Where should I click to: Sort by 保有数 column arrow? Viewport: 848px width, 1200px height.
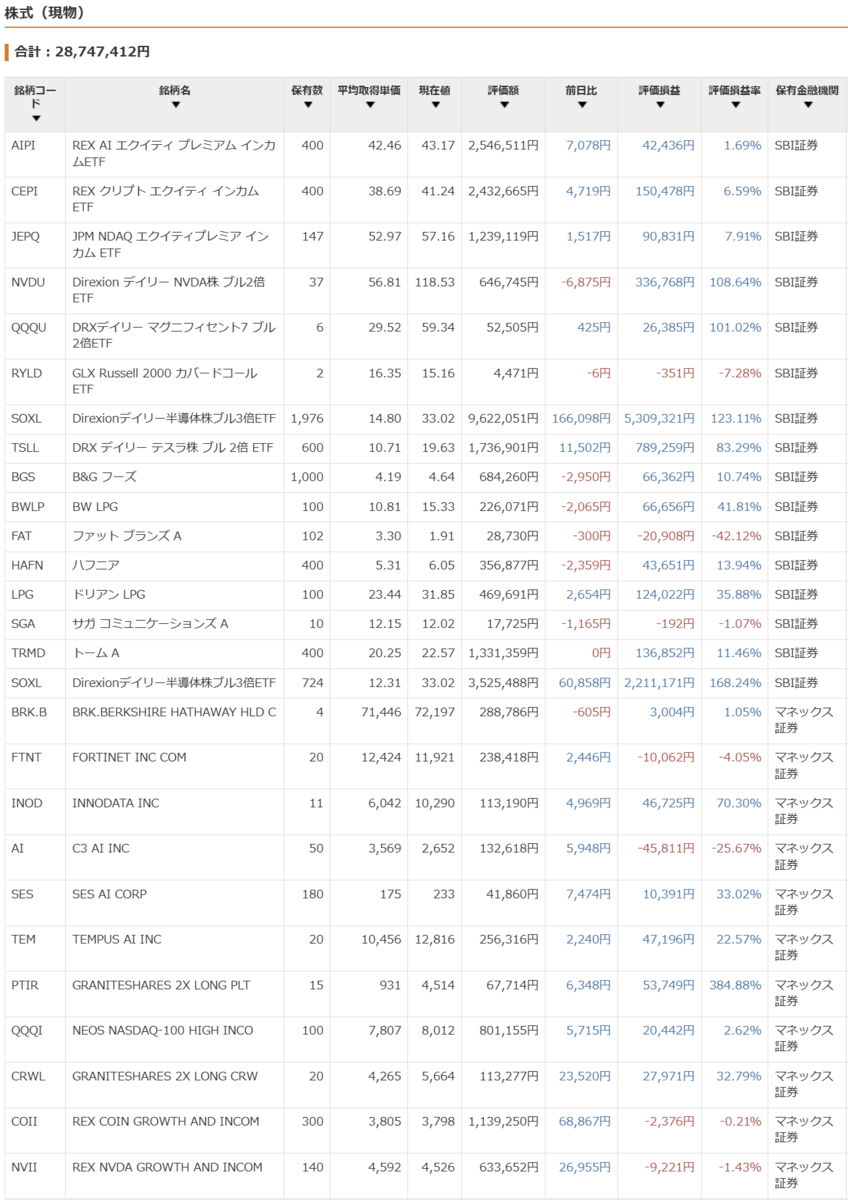(x=307, y=105)
